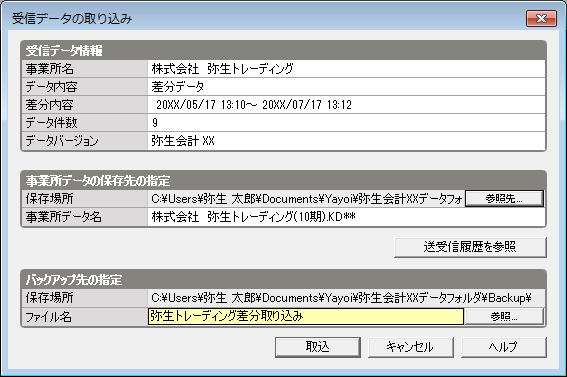Select the 事業所データ名 value field
This screenshot has width=567, height=377.
[x=346, y=217]
